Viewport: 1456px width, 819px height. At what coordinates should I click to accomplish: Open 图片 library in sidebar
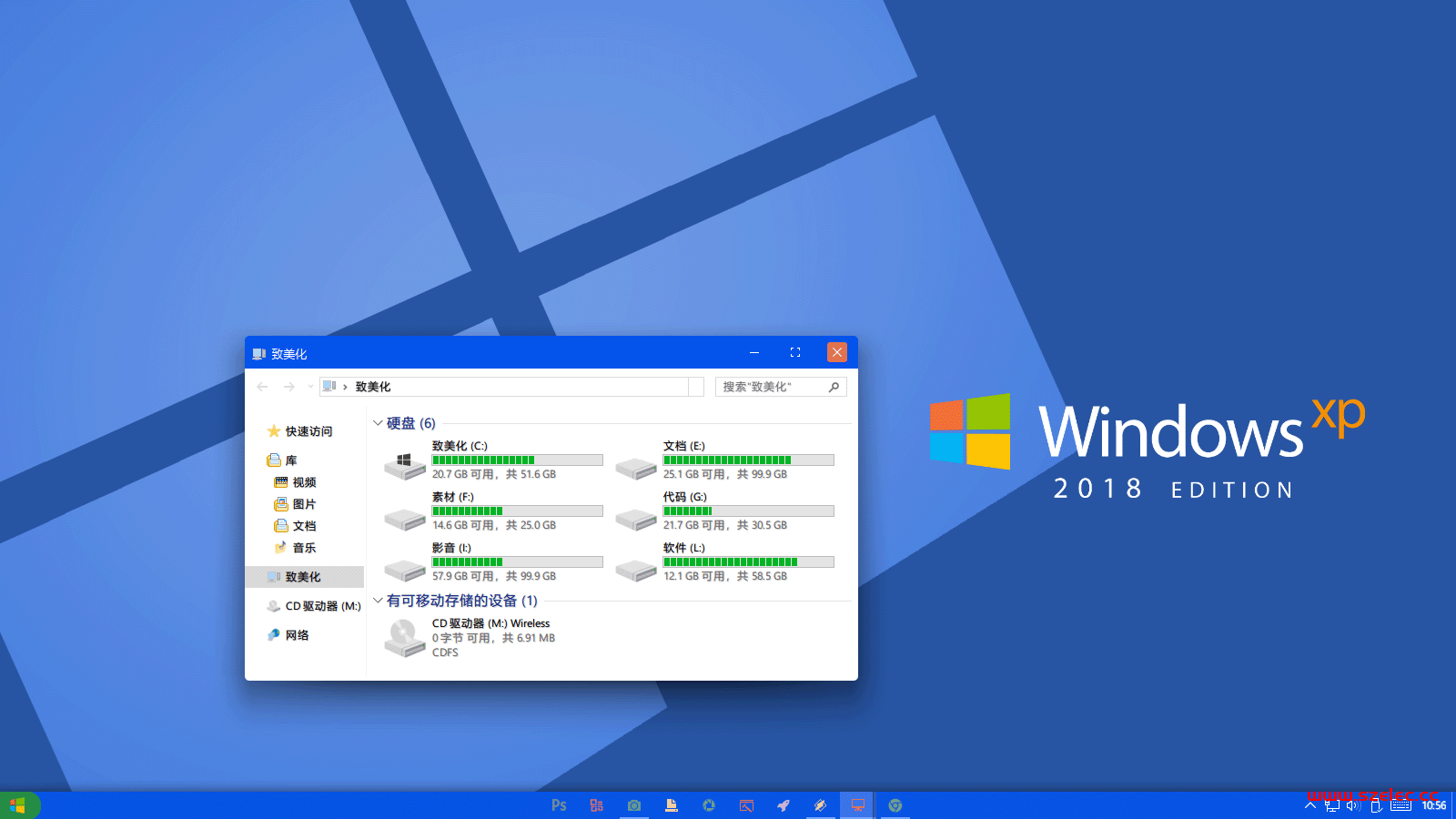(304, 504)
